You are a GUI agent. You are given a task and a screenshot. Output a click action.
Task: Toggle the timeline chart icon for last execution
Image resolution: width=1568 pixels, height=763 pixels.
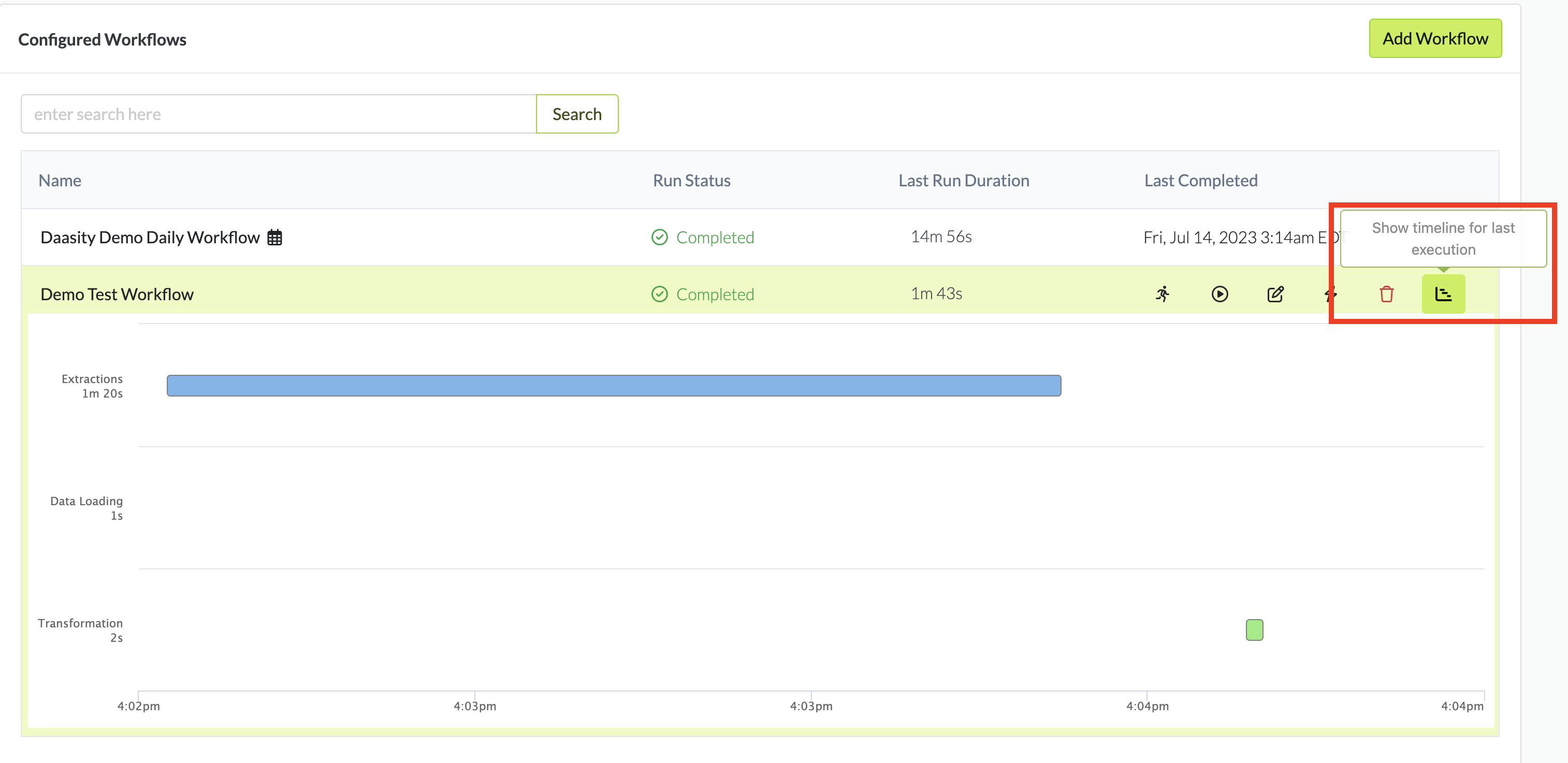[x=1443, y=295]
